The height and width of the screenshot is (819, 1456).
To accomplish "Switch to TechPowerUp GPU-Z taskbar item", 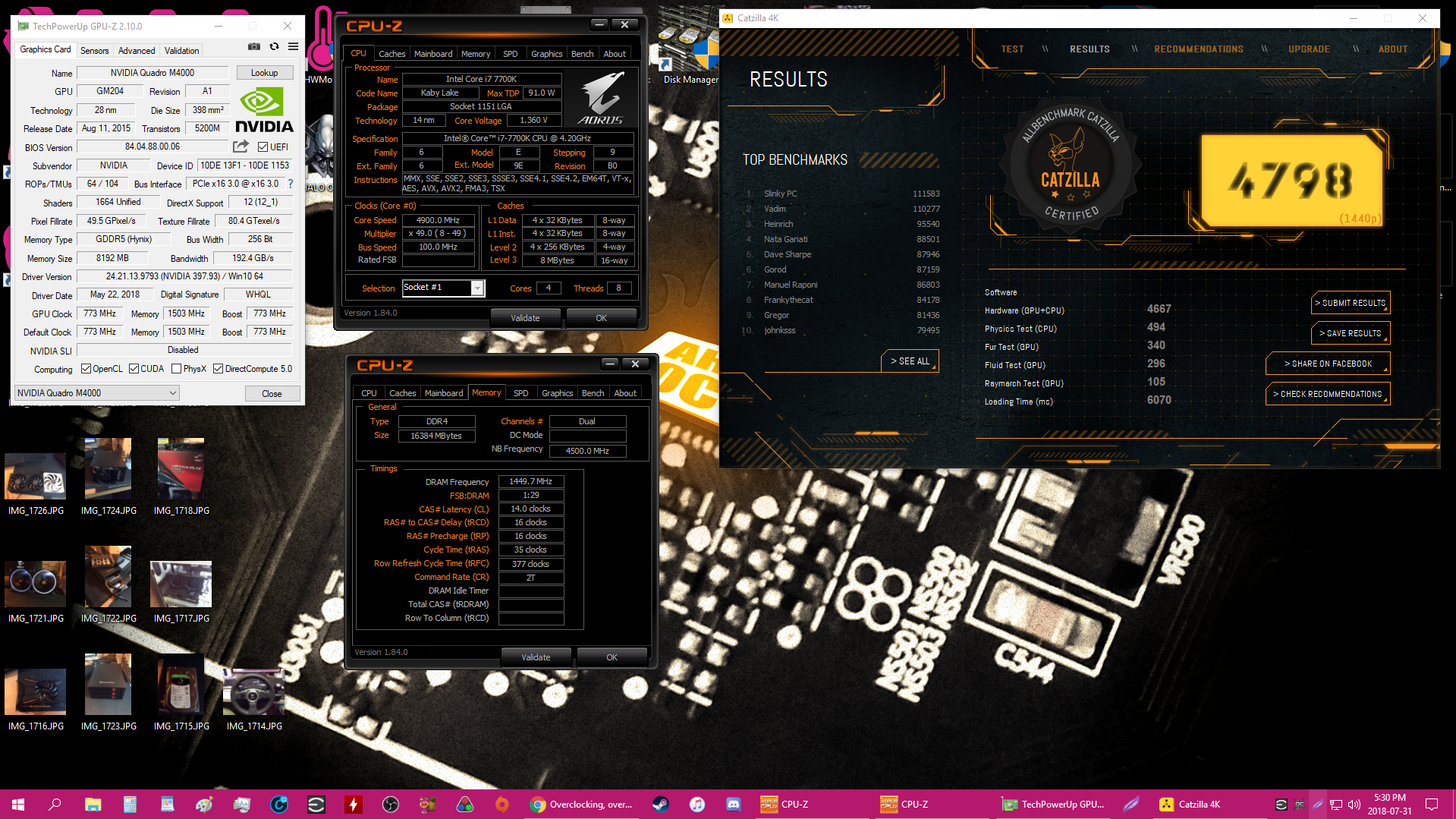I will click(x=1053, y=805).
